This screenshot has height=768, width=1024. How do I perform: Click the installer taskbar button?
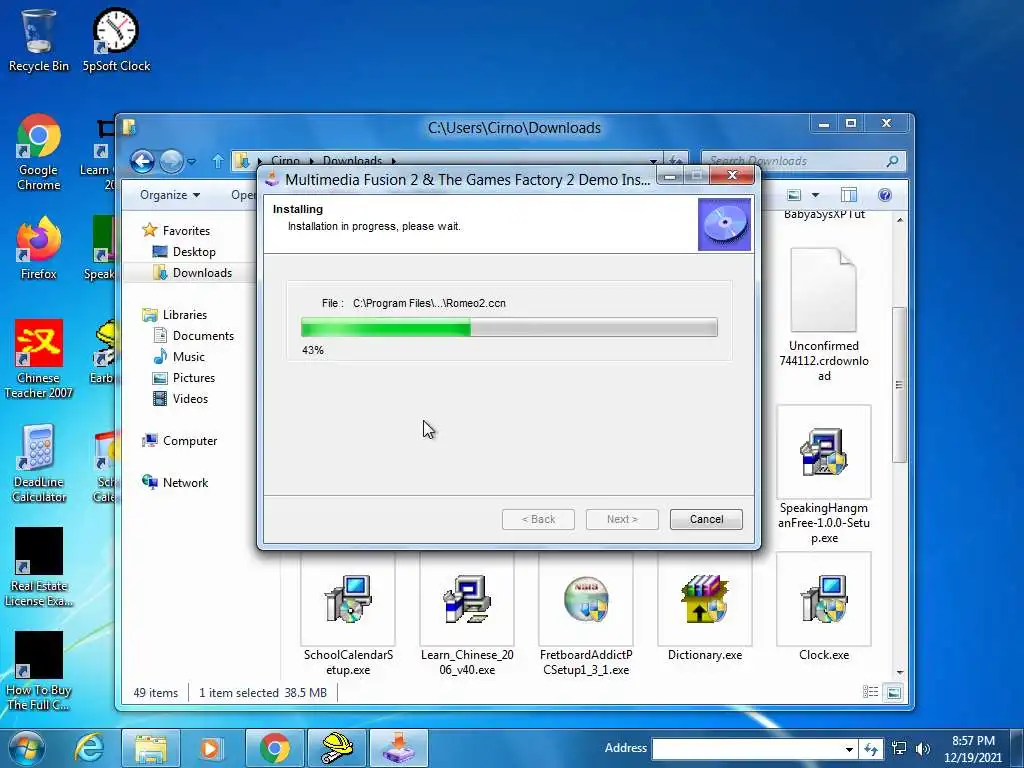click(399, 748)
